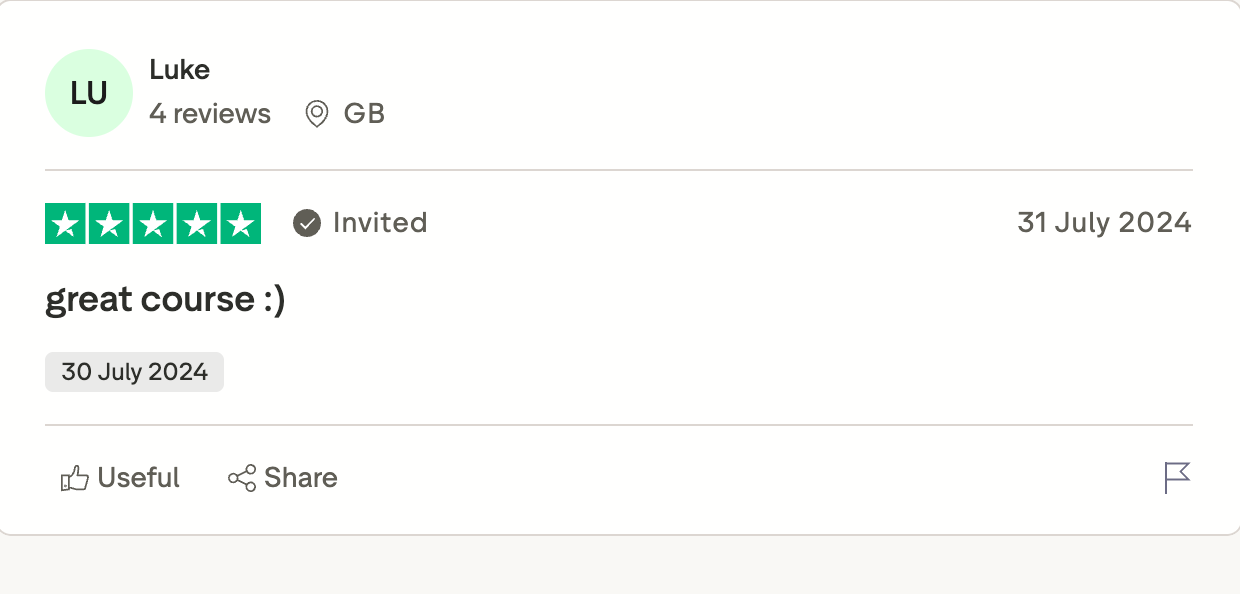The width and height of the screenshot is (1240, 594).
Task: Click the "Share" text label
Action: click(x=300, y=478)
